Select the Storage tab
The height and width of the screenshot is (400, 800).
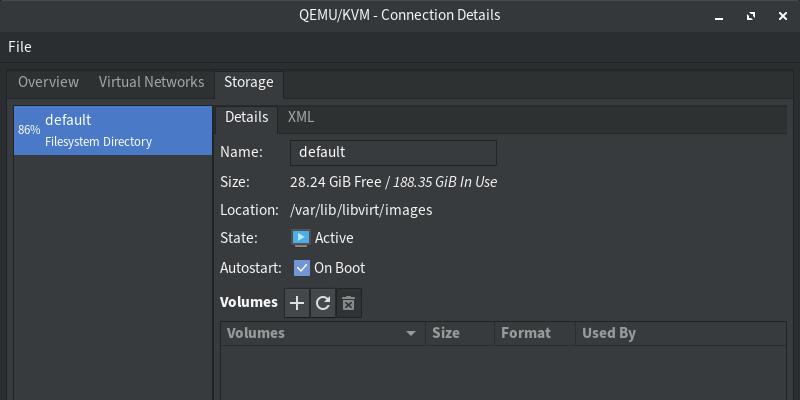pos(248,82)
